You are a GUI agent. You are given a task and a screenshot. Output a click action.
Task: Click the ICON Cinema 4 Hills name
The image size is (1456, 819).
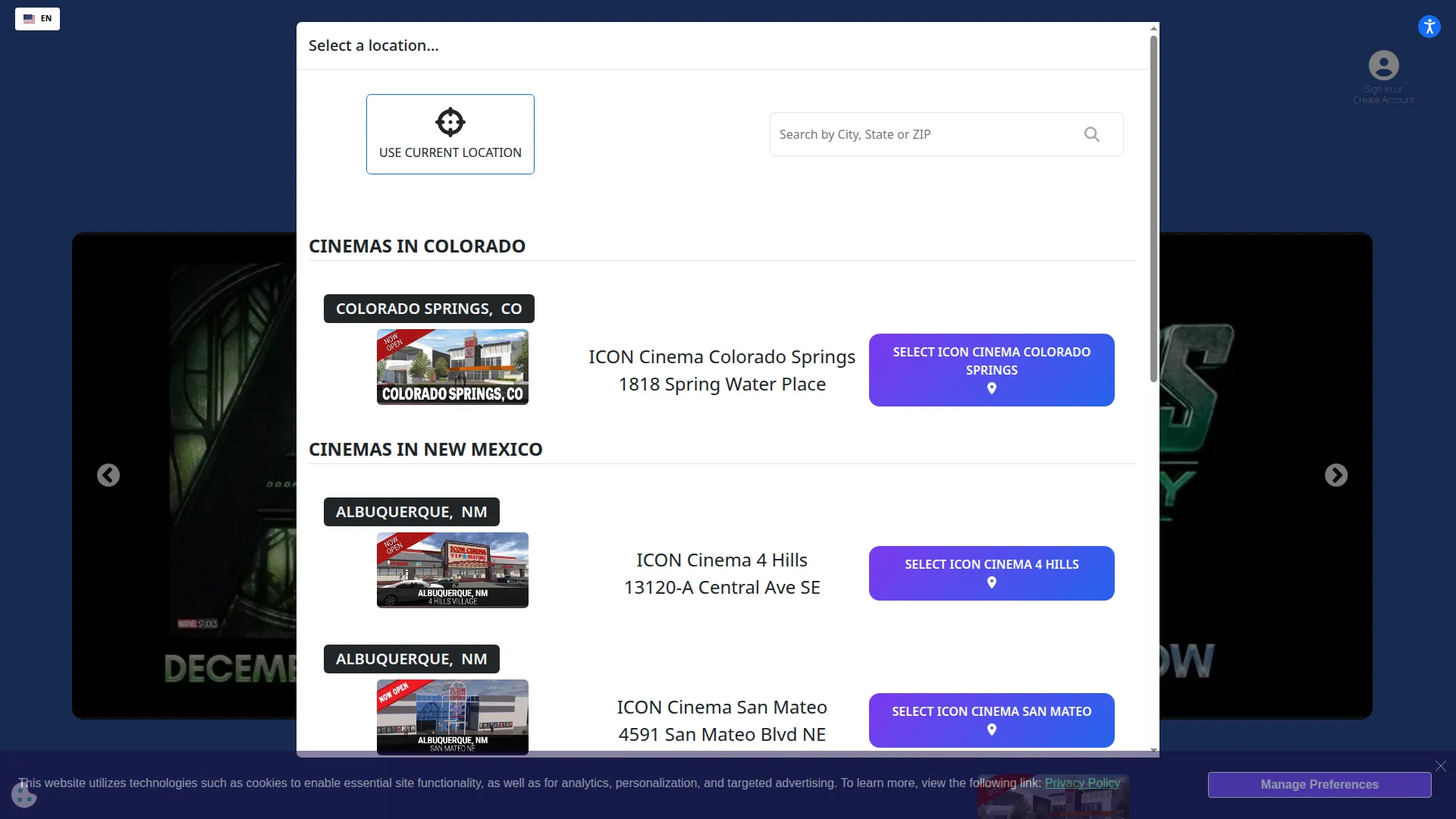click(722, 560)
